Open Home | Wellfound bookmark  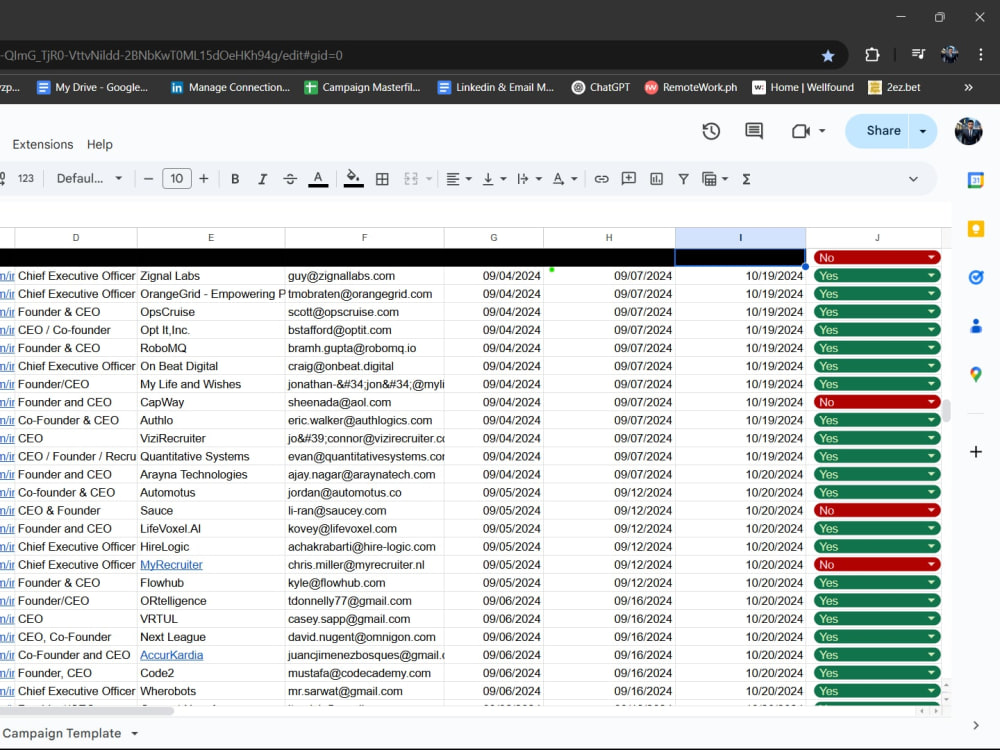pos(803,87)
